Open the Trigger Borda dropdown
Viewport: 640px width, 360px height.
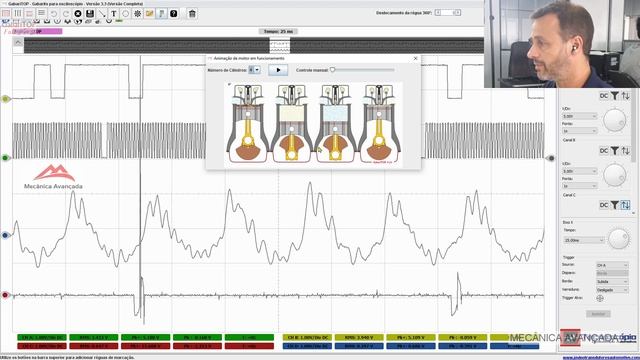tap(612, 282)
